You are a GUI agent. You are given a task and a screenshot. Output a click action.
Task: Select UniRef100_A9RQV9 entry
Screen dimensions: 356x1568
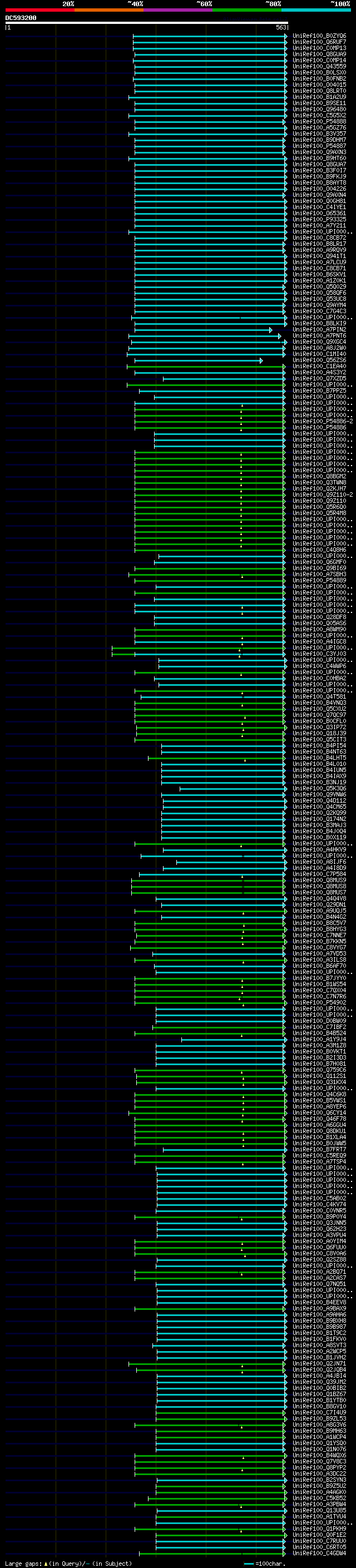[x=319, y=250]
